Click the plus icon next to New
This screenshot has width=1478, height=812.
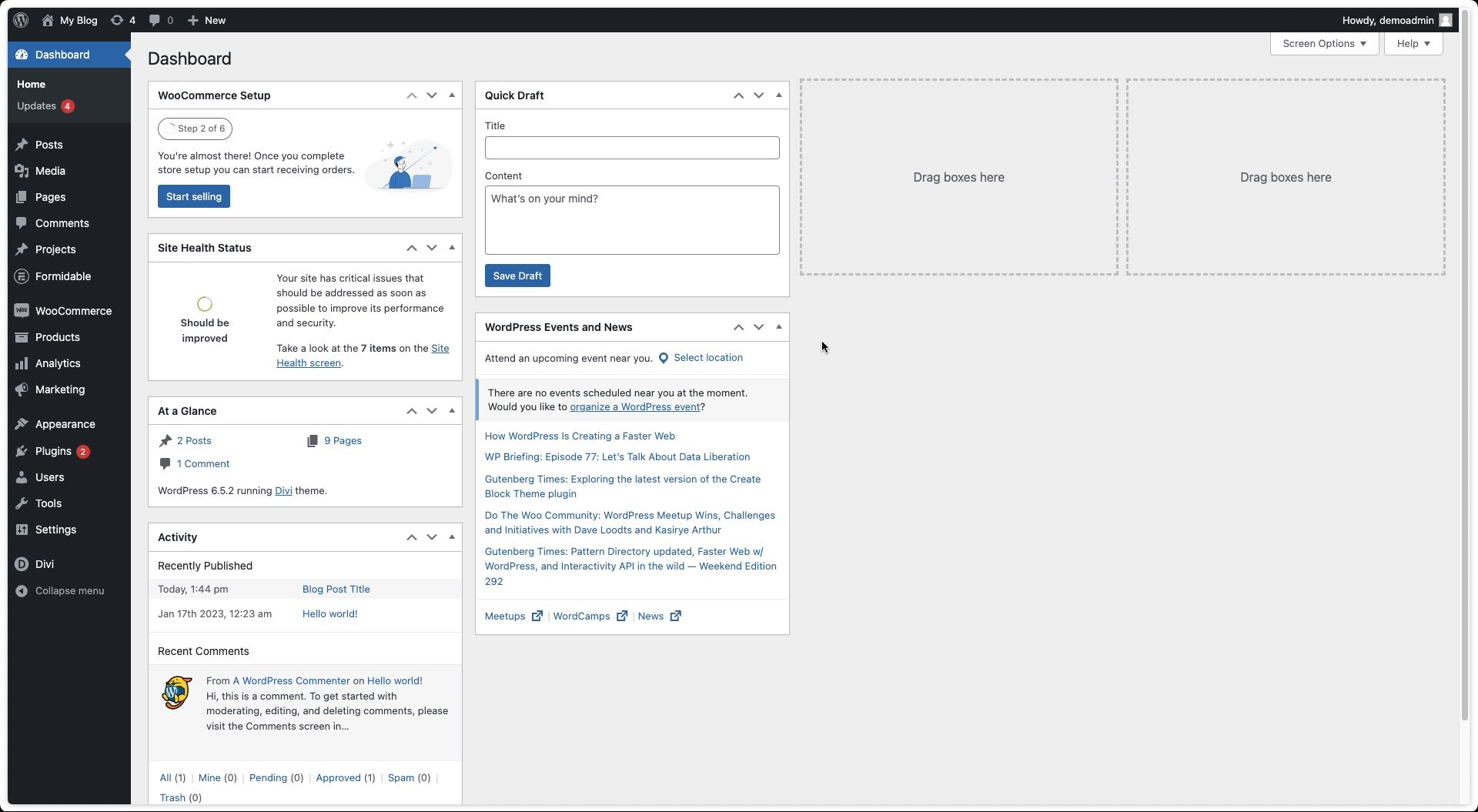[x=193, y=20]
